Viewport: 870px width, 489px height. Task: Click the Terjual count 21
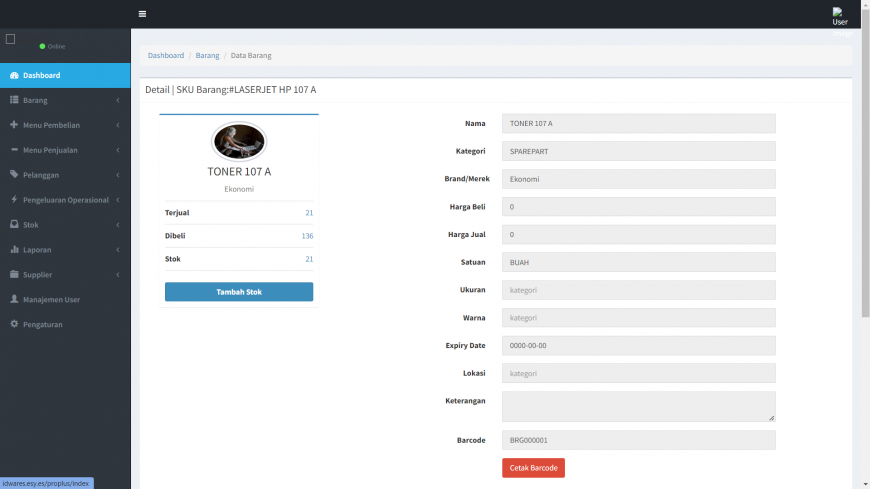pos(309,213)
